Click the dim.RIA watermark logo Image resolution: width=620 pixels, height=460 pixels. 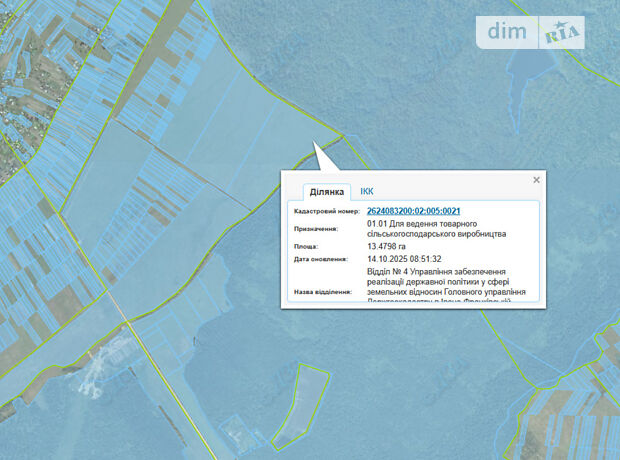pos(534,32)
